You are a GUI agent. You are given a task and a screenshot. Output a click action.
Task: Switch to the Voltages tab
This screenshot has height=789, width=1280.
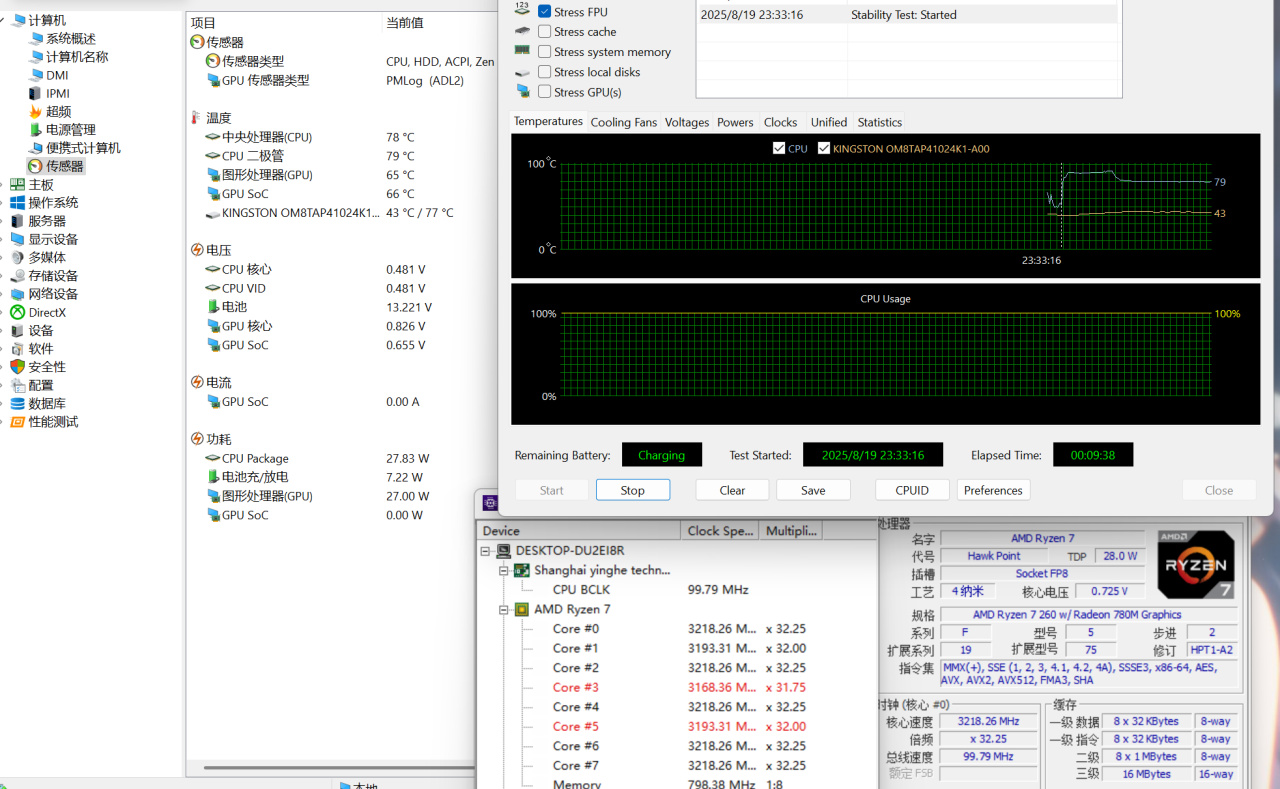tap(687, 122)
